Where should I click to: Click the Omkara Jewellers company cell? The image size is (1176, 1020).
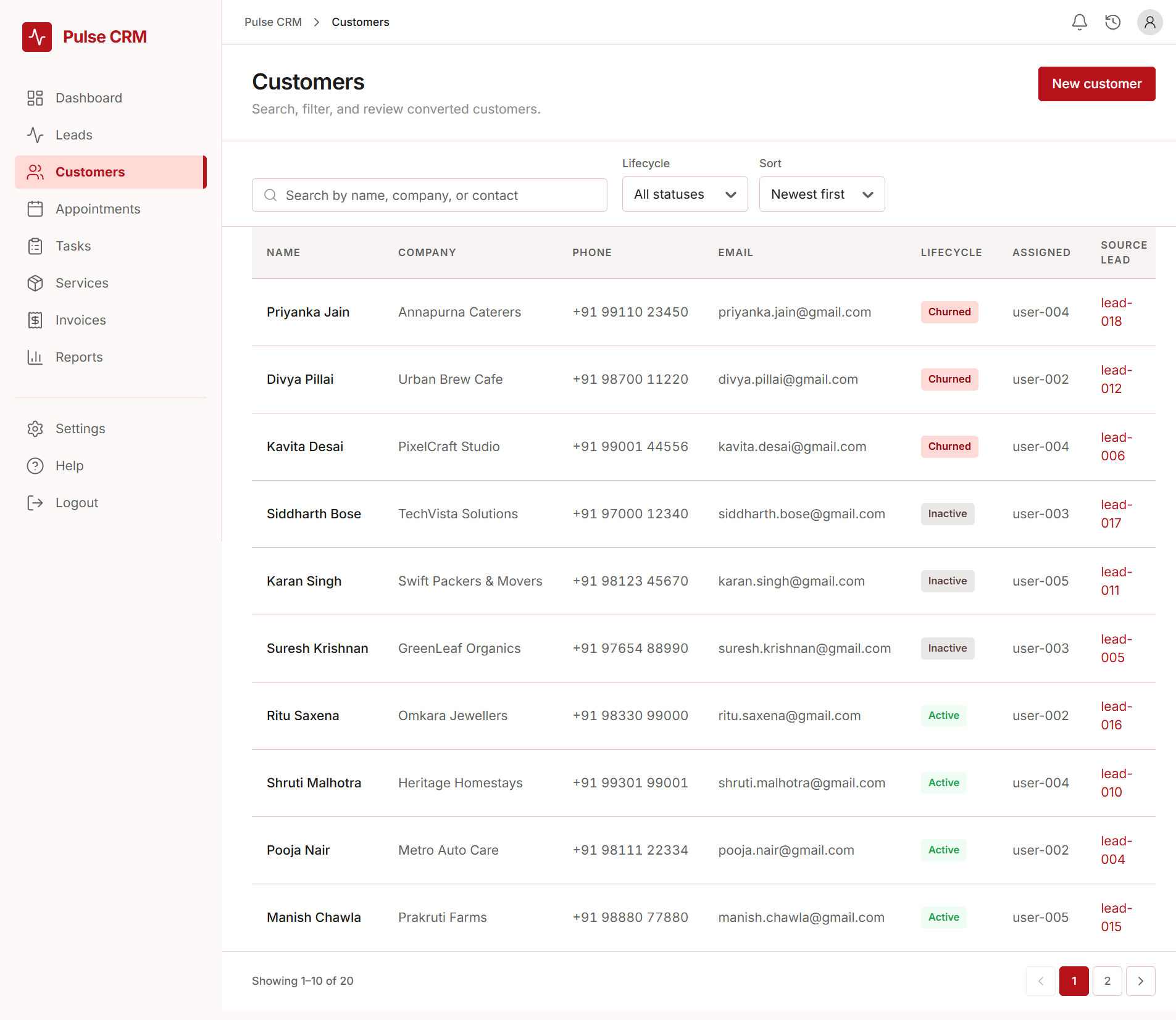(x=452, y=716)
